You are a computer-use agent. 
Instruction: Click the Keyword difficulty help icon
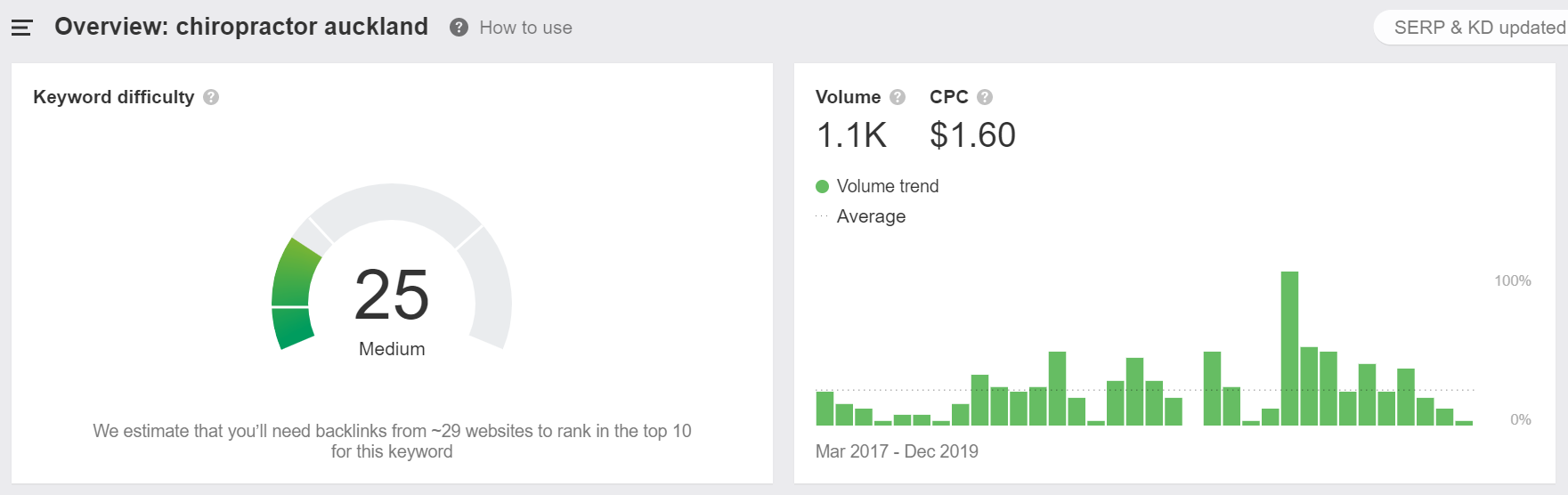(211, 97)
